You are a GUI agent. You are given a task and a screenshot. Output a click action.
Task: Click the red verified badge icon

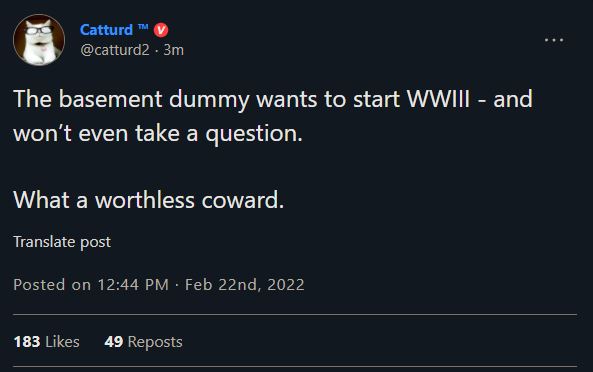pos(161,30)
